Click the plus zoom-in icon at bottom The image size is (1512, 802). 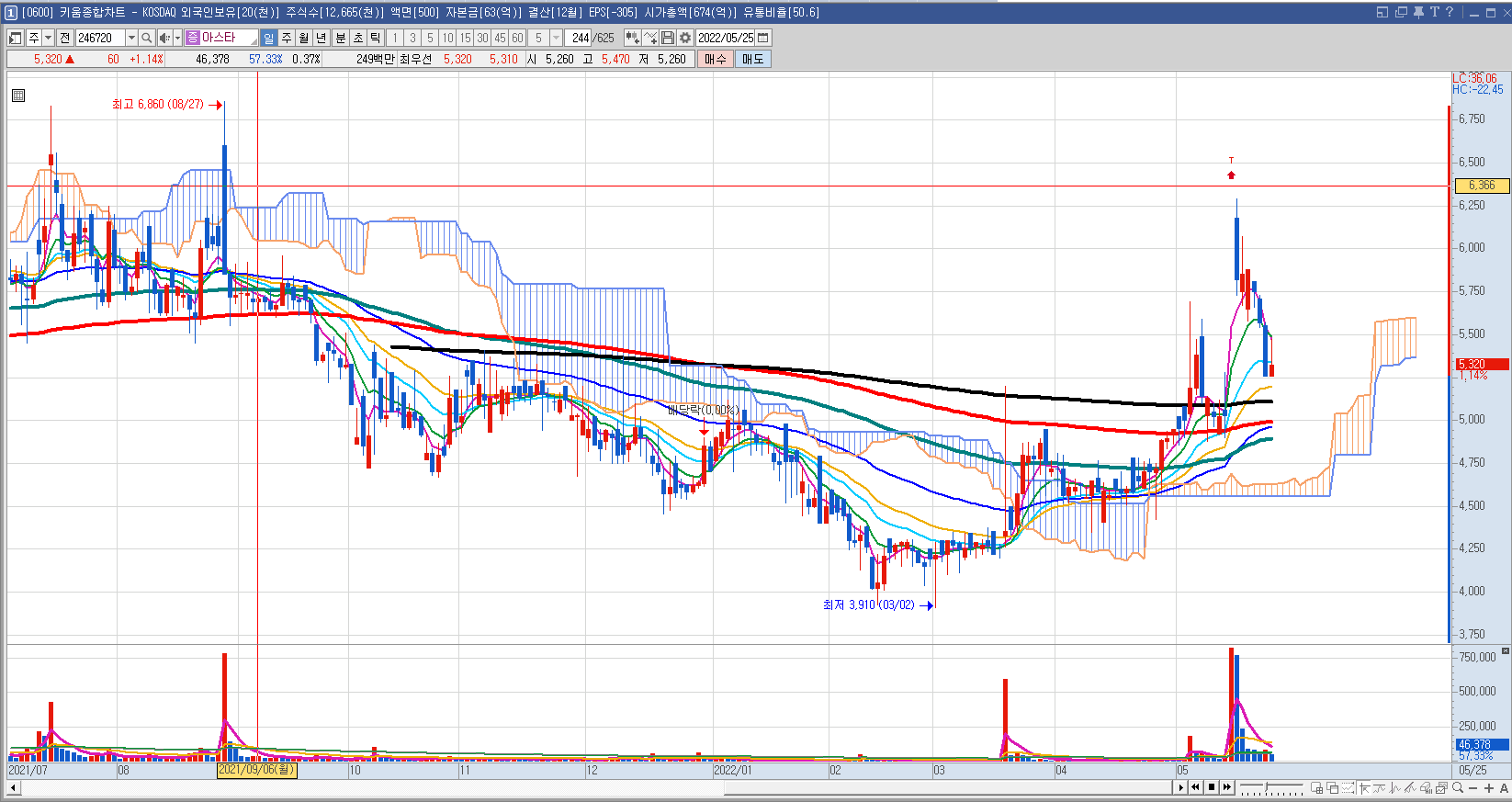point(1489,787)
